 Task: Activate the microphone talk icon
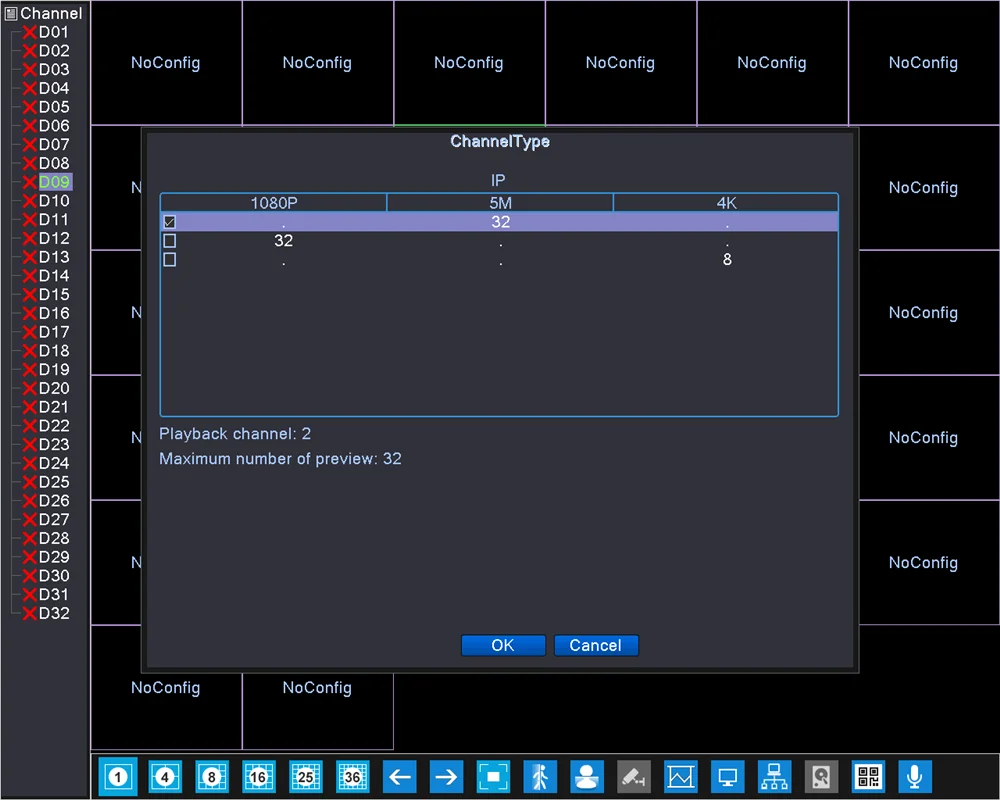pyautogui.click(x=915, y=776)
